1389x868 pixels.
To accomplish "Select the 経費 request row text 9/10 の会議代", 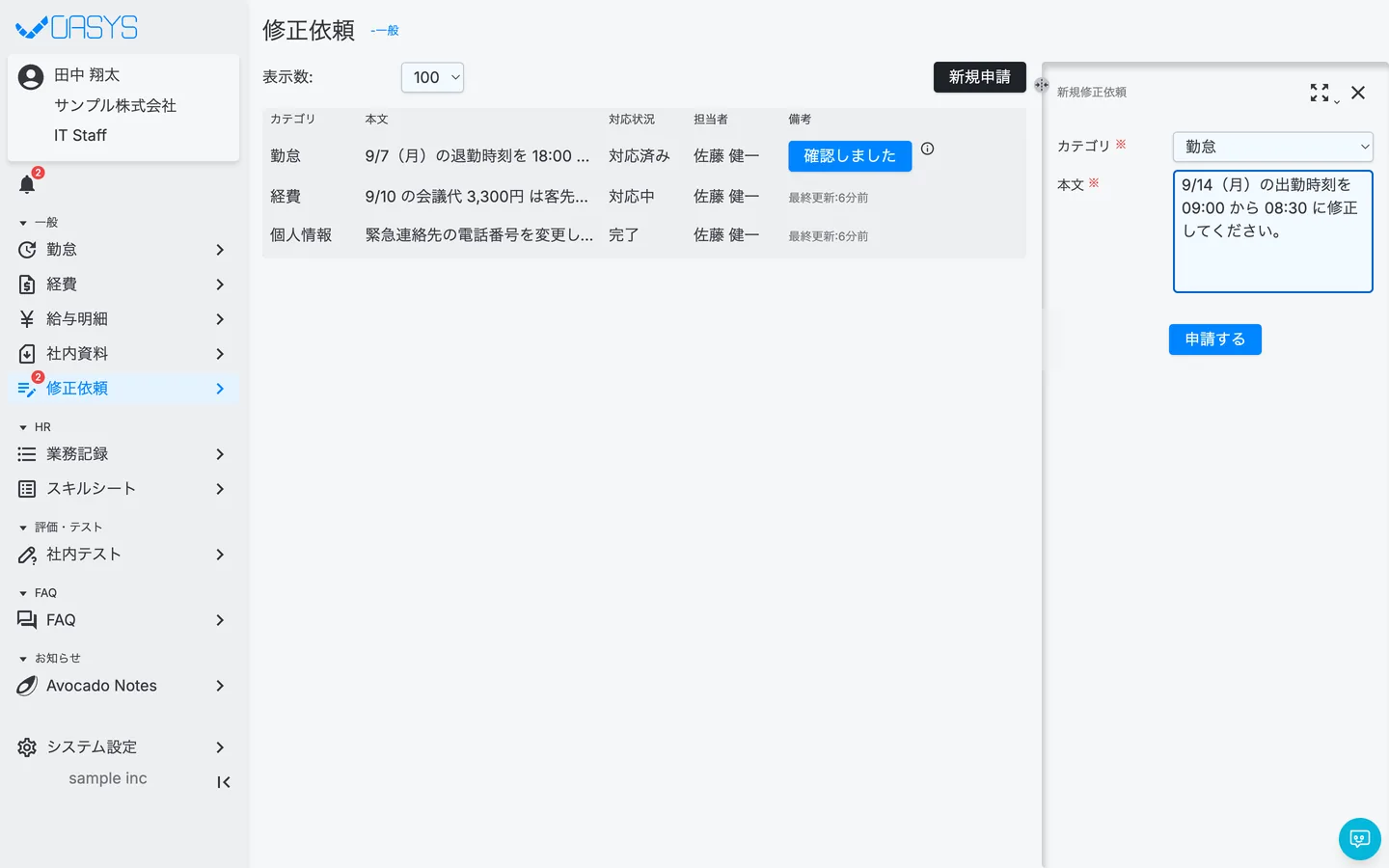I will coord(477,197).
